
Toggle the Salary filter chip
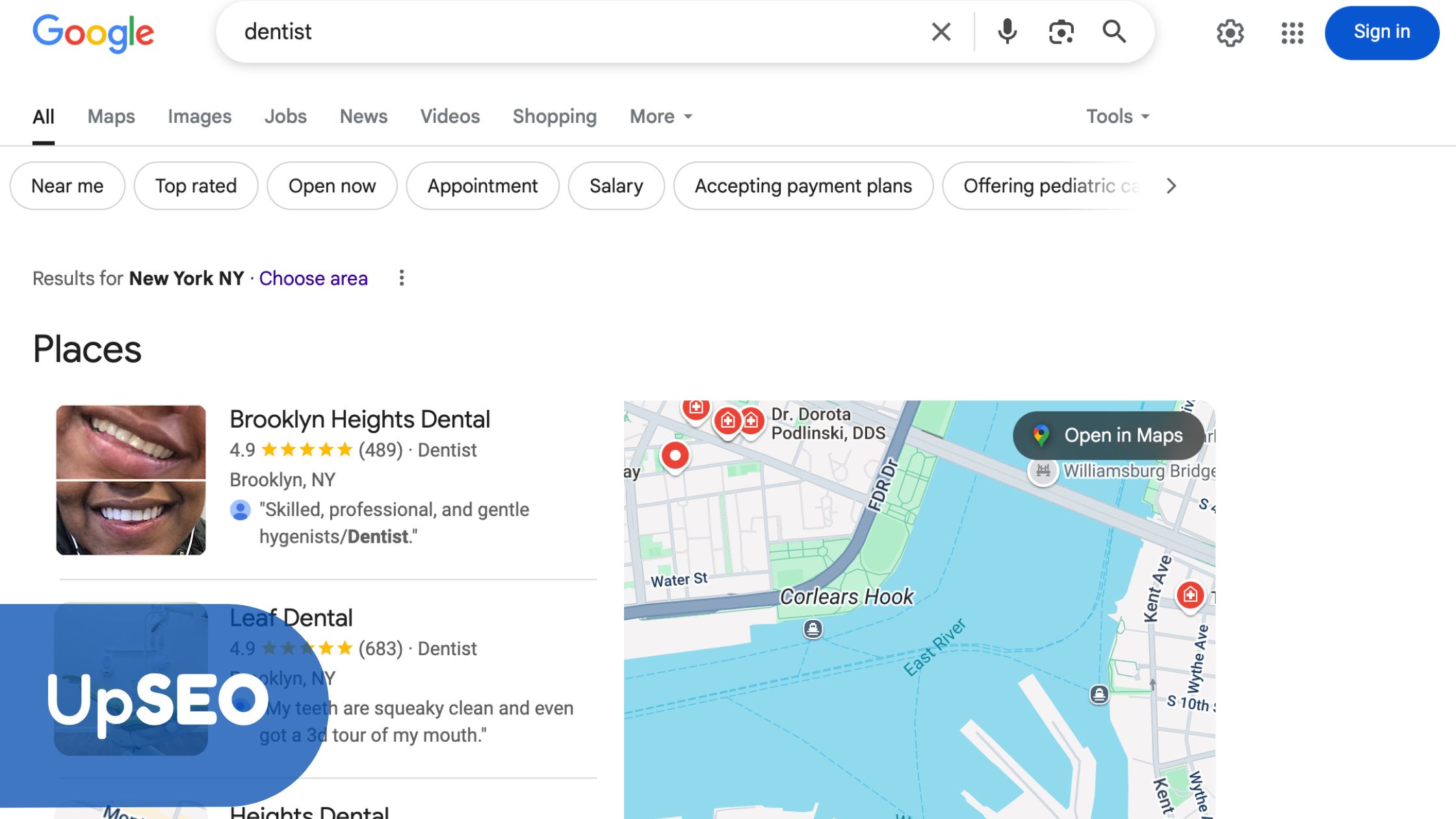[616, 186]
